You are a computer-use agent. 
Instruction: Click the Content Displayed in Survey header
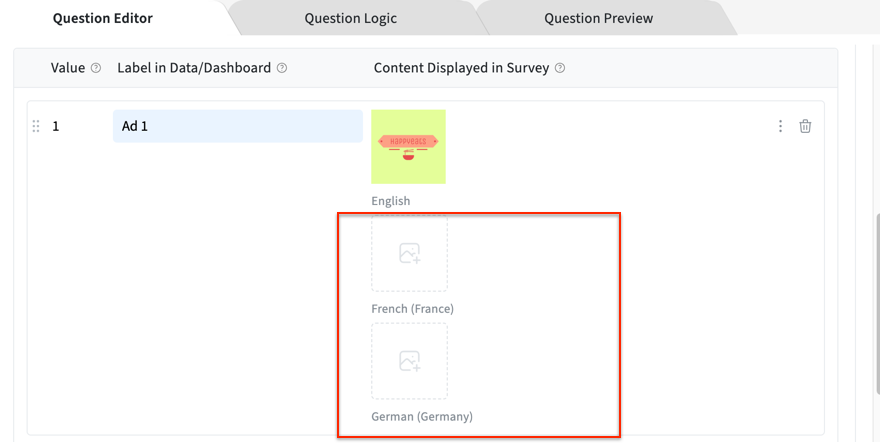[x=461, y=68]
